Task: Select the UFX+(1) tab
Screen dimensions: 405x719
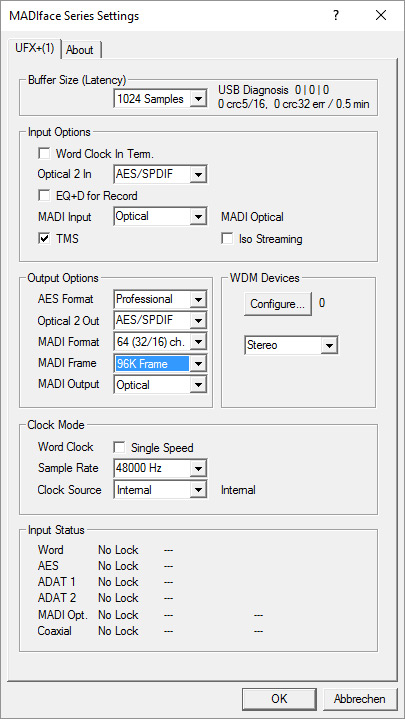Action: 36,49
